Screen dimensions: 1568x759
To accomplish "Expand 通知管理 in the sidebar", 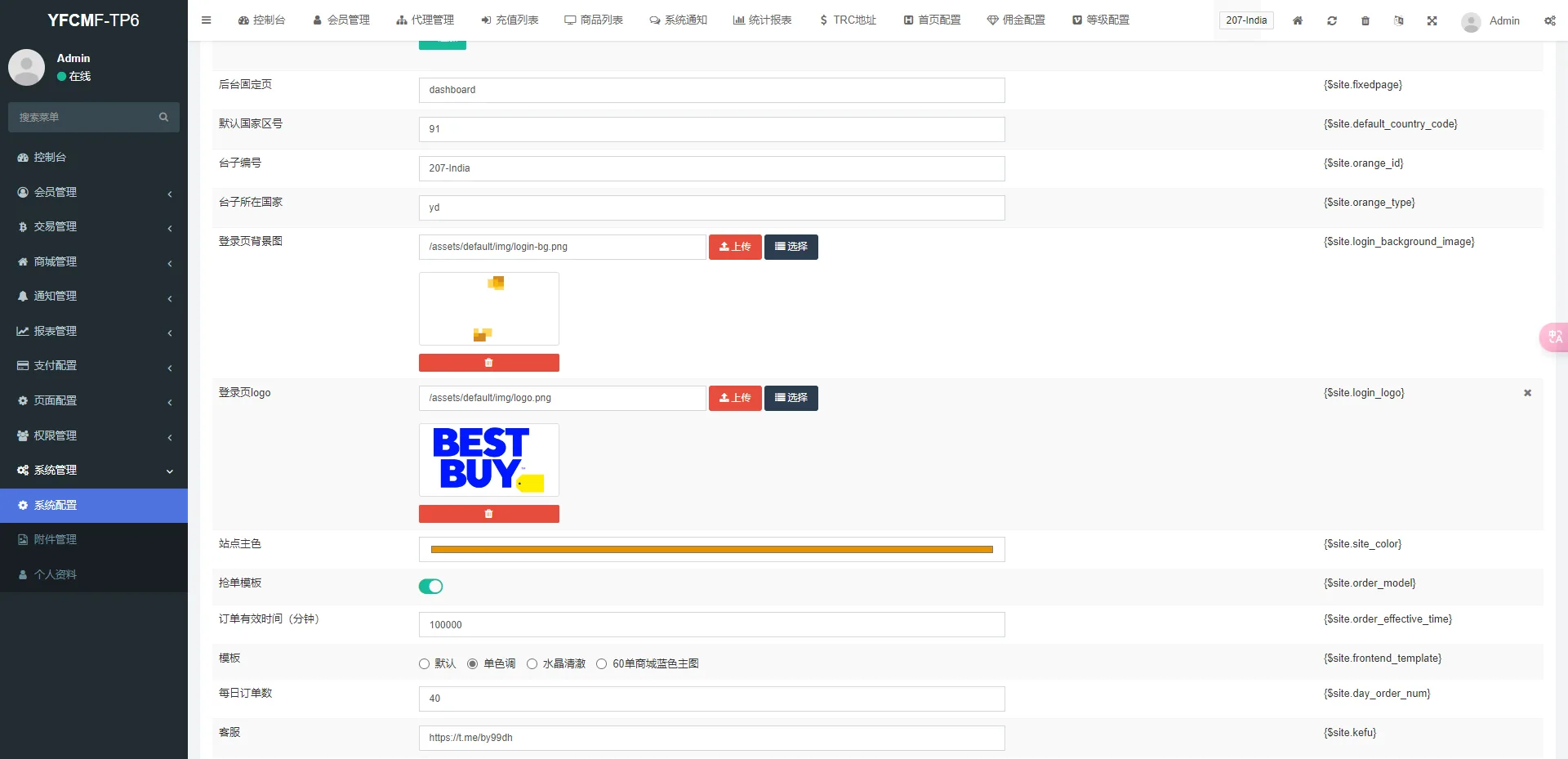I will pyautogui.click(x=94, y=296).
